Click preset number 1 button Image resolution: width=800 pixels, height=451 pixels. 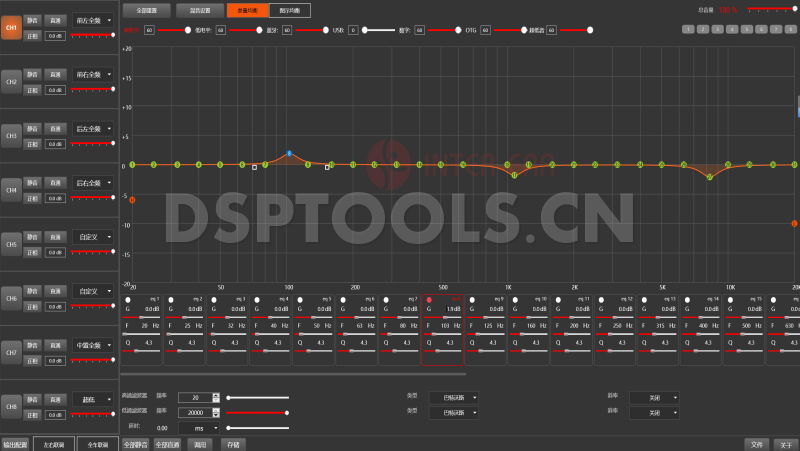pyautogui.click(x=688, y=30)
